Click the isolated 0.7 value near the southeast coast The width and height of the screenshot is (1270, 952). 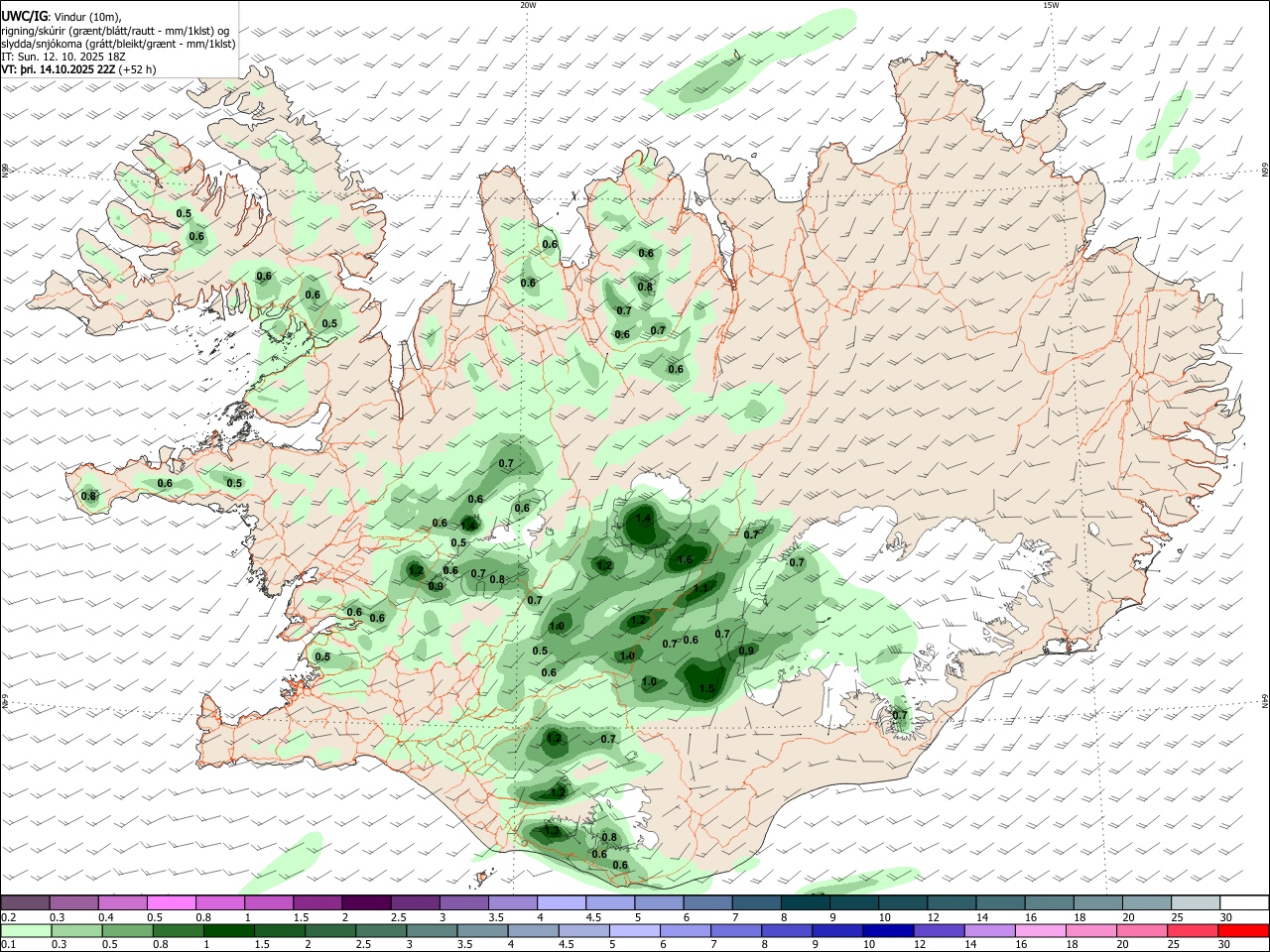click(x=900, y=715)
